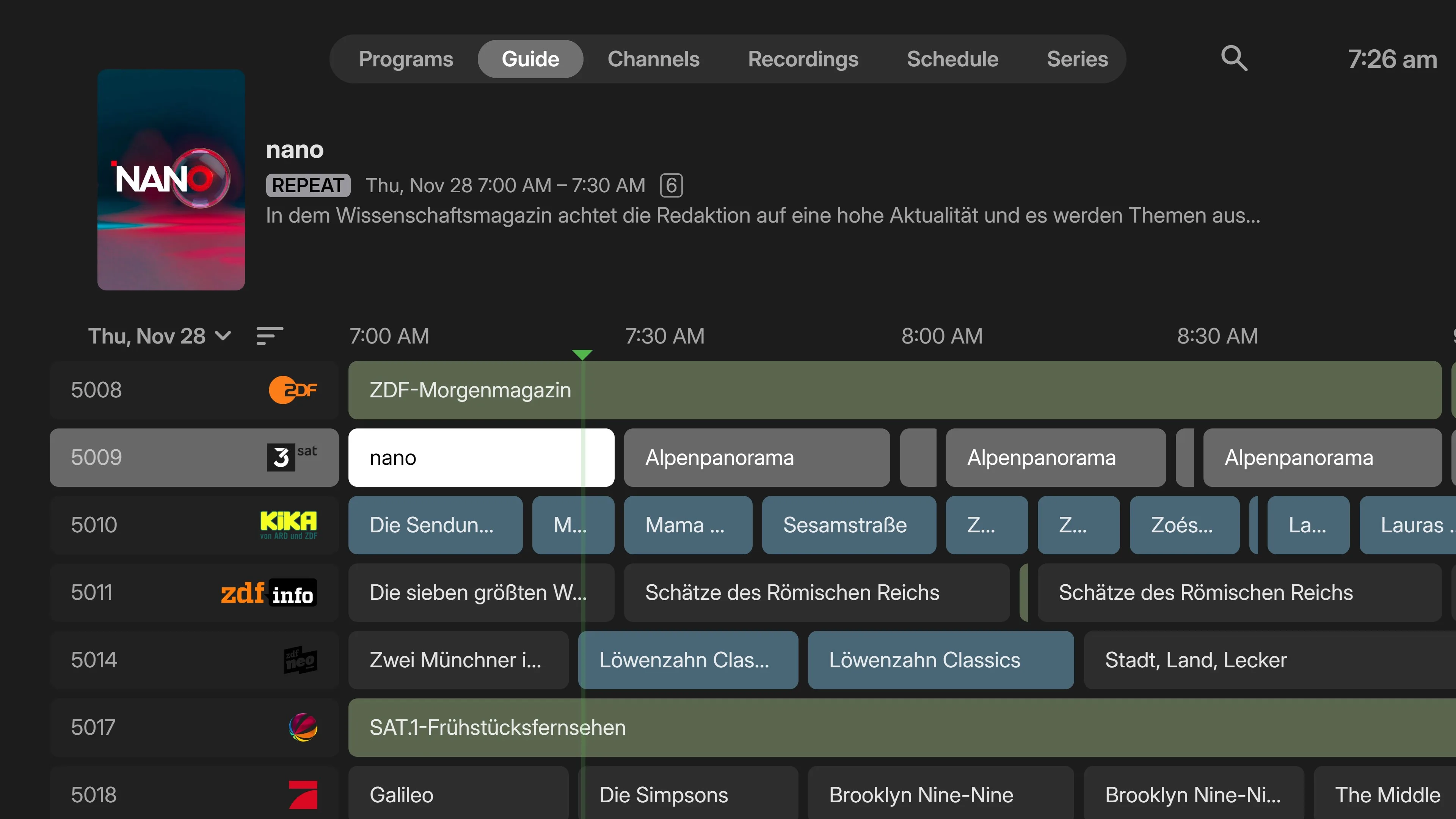
Task: Select Mama ... program on KiKA
Action: (688, 524)
